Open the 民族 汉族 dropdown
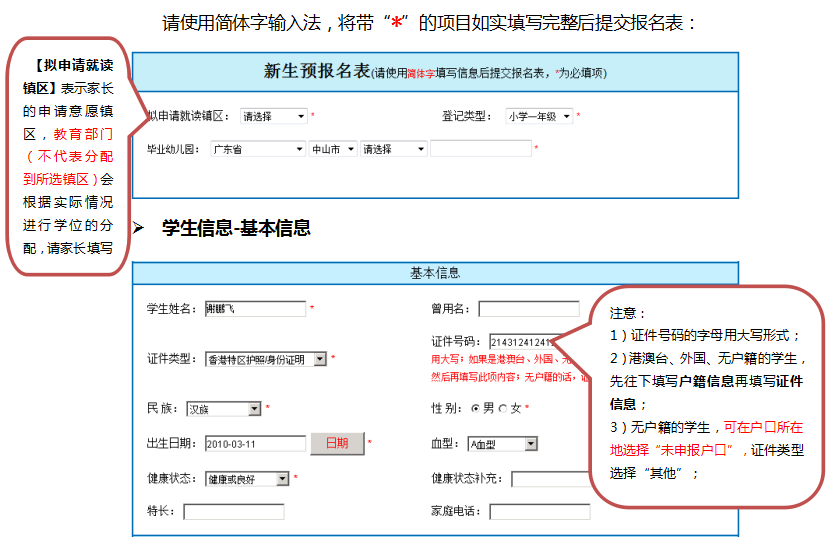 click(224, 409)
